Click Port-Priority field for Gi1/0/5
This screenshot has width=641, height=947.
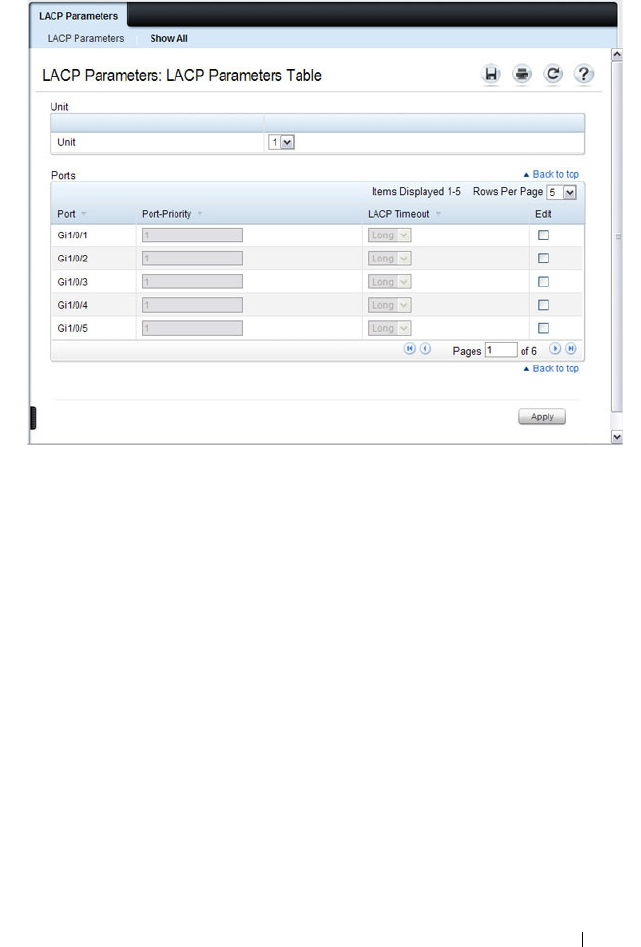click(x=192, y=328)
